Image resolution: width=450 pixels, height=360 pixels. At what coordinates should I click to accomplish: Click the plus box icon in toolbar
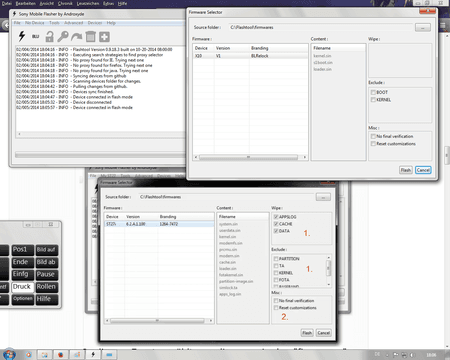pos(104,37)
